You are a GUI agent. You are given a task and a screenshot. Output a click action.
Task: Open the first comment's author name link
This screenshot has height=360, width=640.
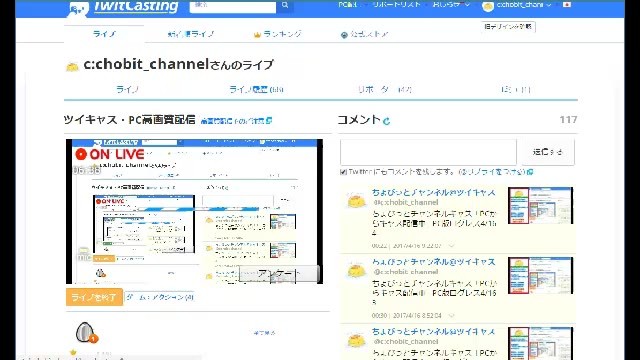pyautogui.click(x=433, y=192)
